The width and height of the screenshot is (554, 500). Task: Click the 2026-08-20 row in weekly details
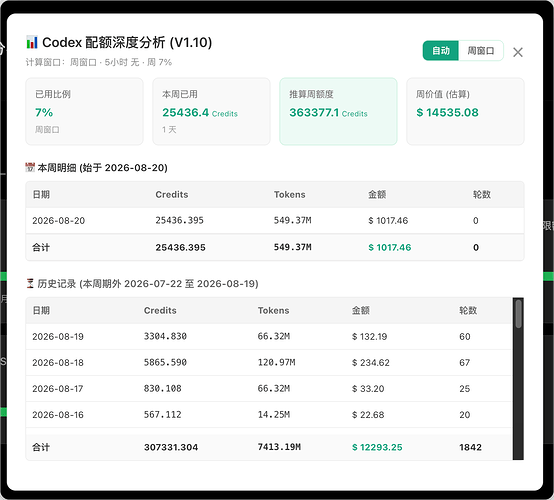275,220
